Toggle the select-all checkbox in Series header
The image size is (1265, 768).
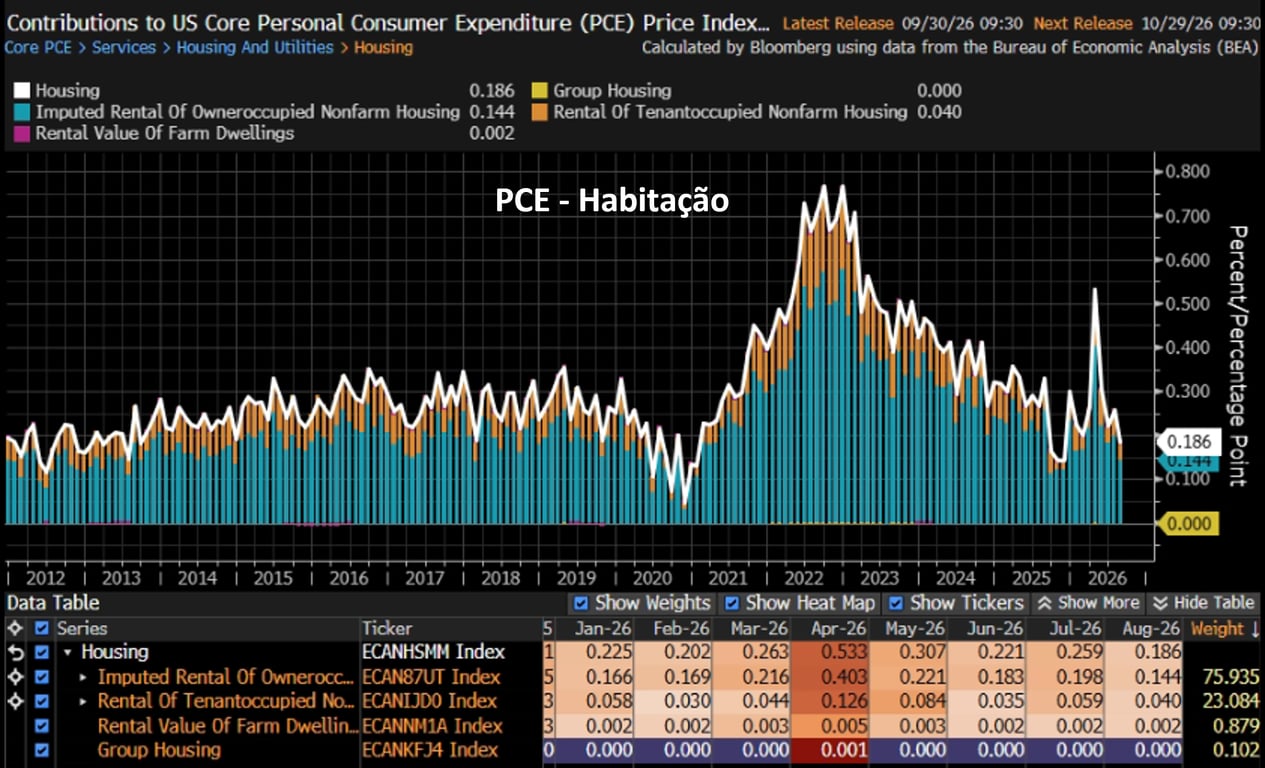point(41,629)
